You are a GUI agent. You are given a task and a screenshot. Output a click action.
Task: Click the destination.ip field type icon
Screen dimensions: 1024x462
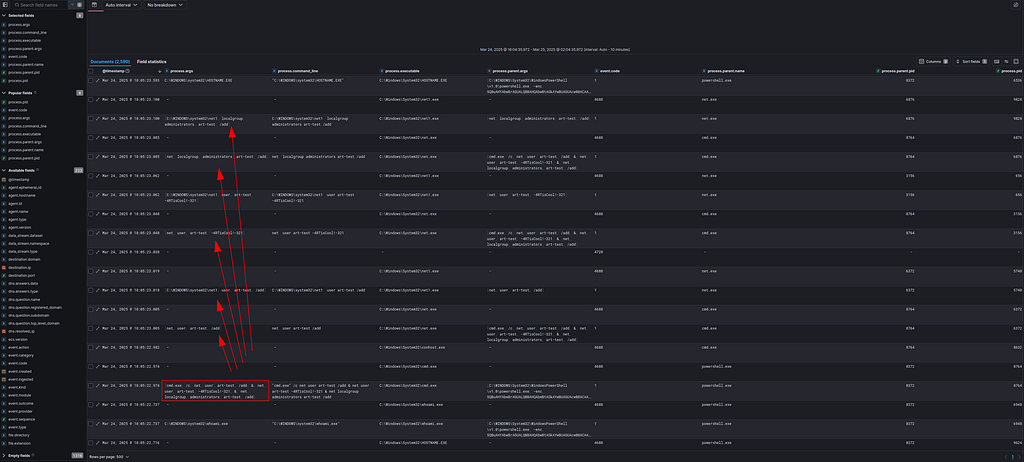(4, 267)
